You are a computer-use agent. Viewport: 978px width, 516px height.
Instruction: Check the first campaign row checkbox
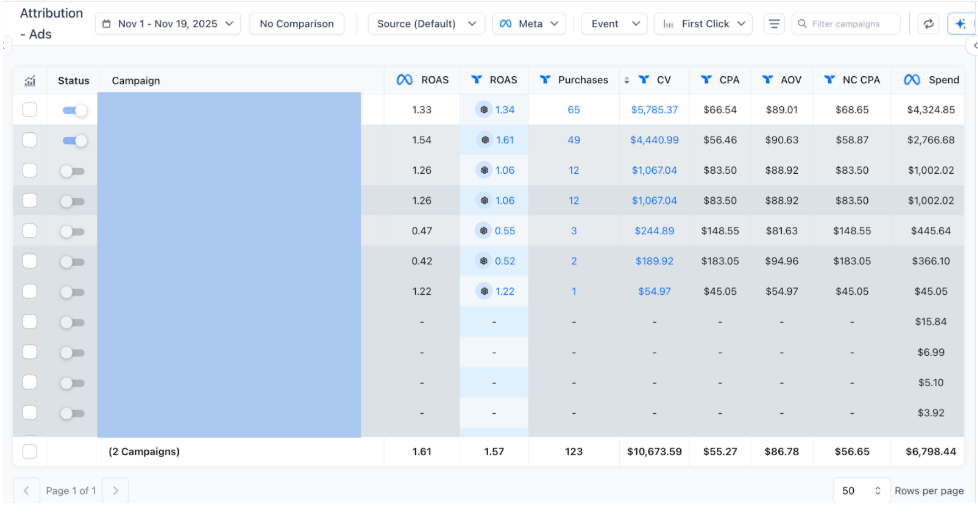[x=30, y=110]
